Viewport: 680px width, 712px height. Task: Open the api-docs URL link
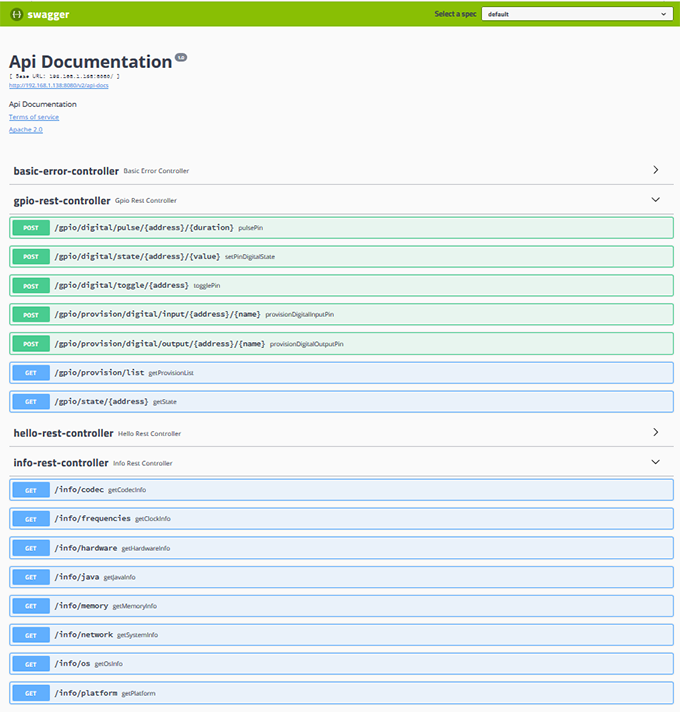(x=59, y=85)
